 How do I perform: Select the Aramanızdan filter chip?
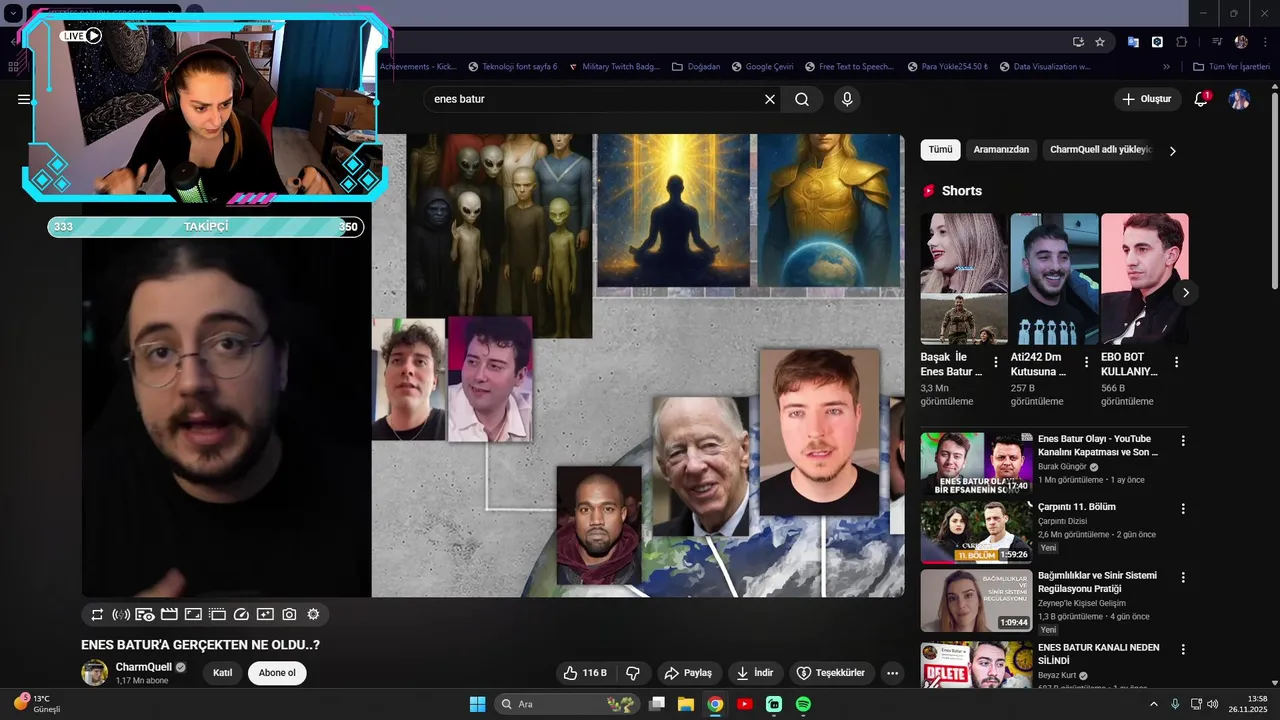[x=1001, y=150]
